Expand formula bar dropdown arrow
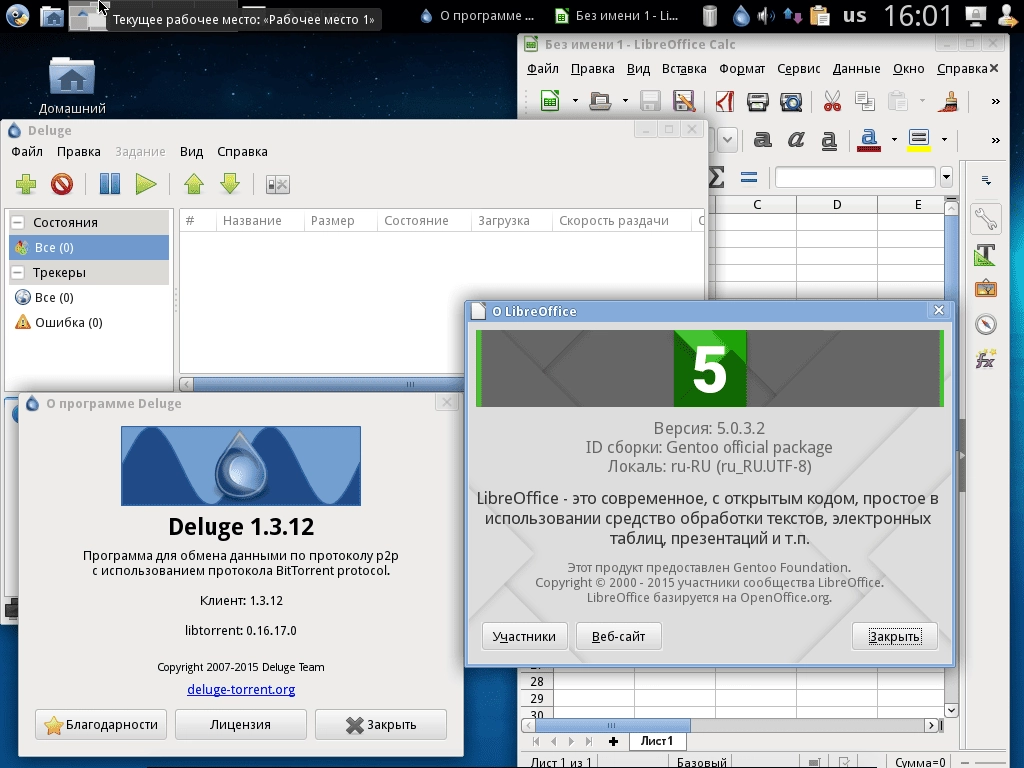 click(946, 177)
